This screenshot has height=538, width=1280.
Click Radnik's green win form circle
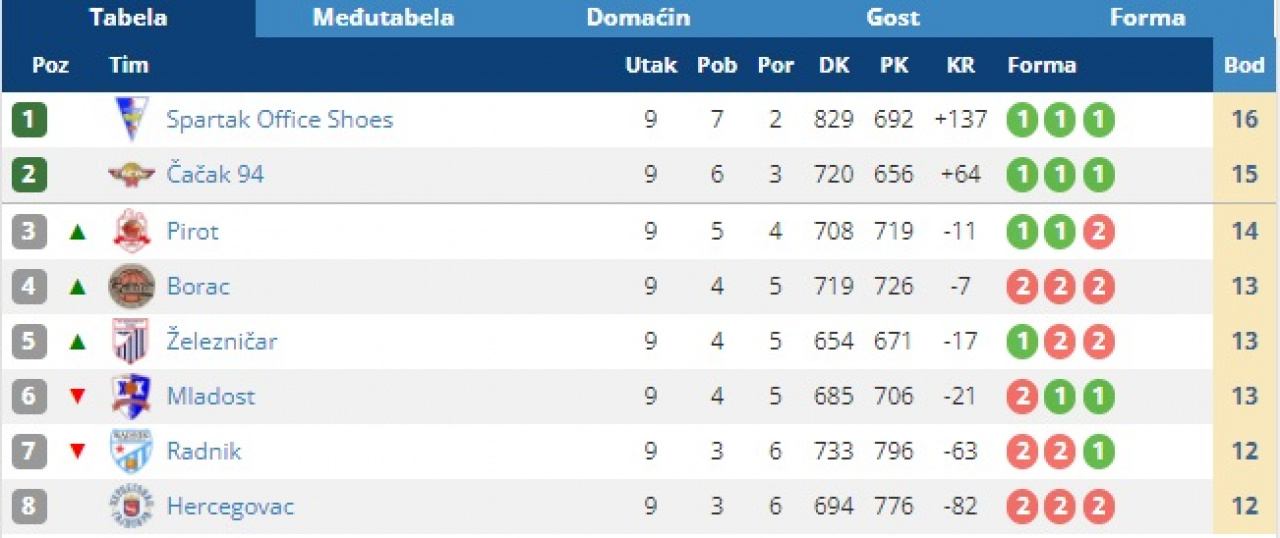point(1098,451)
